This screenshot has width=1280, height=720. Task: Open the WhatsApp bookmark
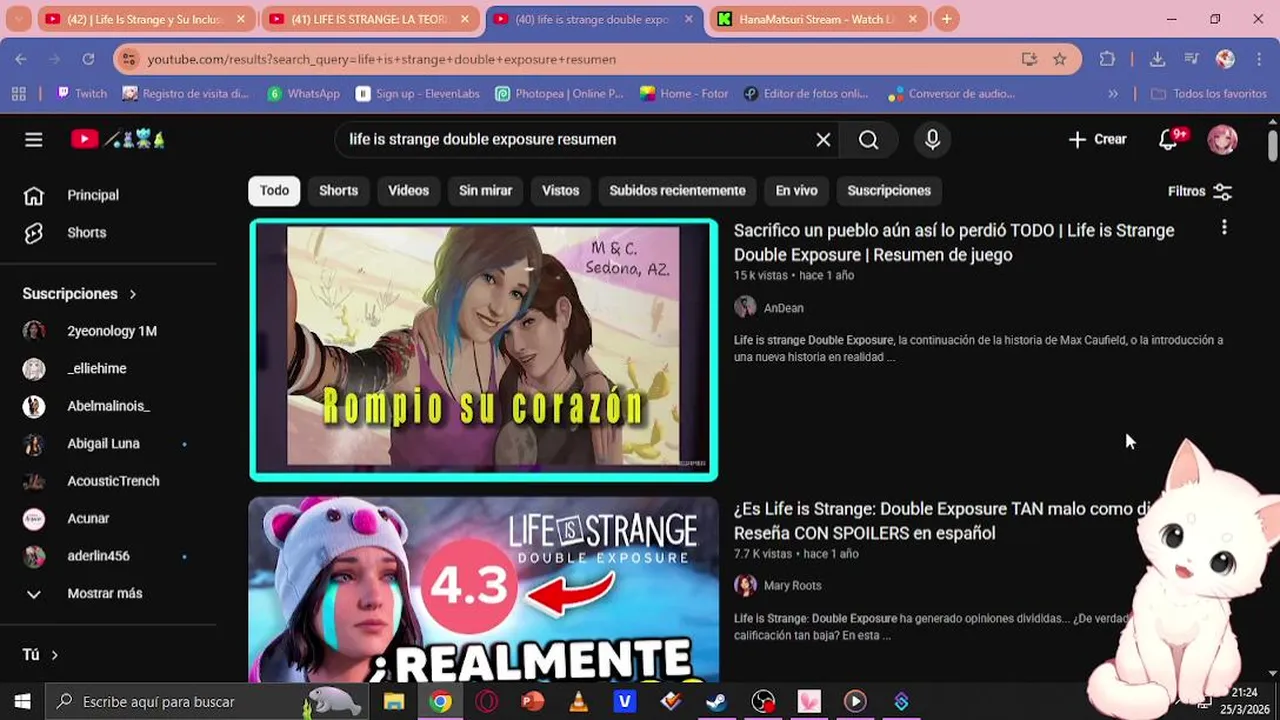tap(304, 94)
